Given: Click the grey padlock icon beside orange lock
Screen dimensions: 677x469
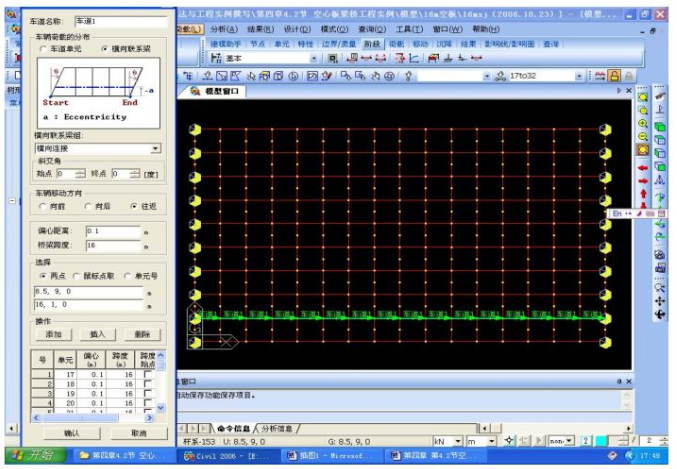Looking at the screenshot, I should [x=629, y=76].
